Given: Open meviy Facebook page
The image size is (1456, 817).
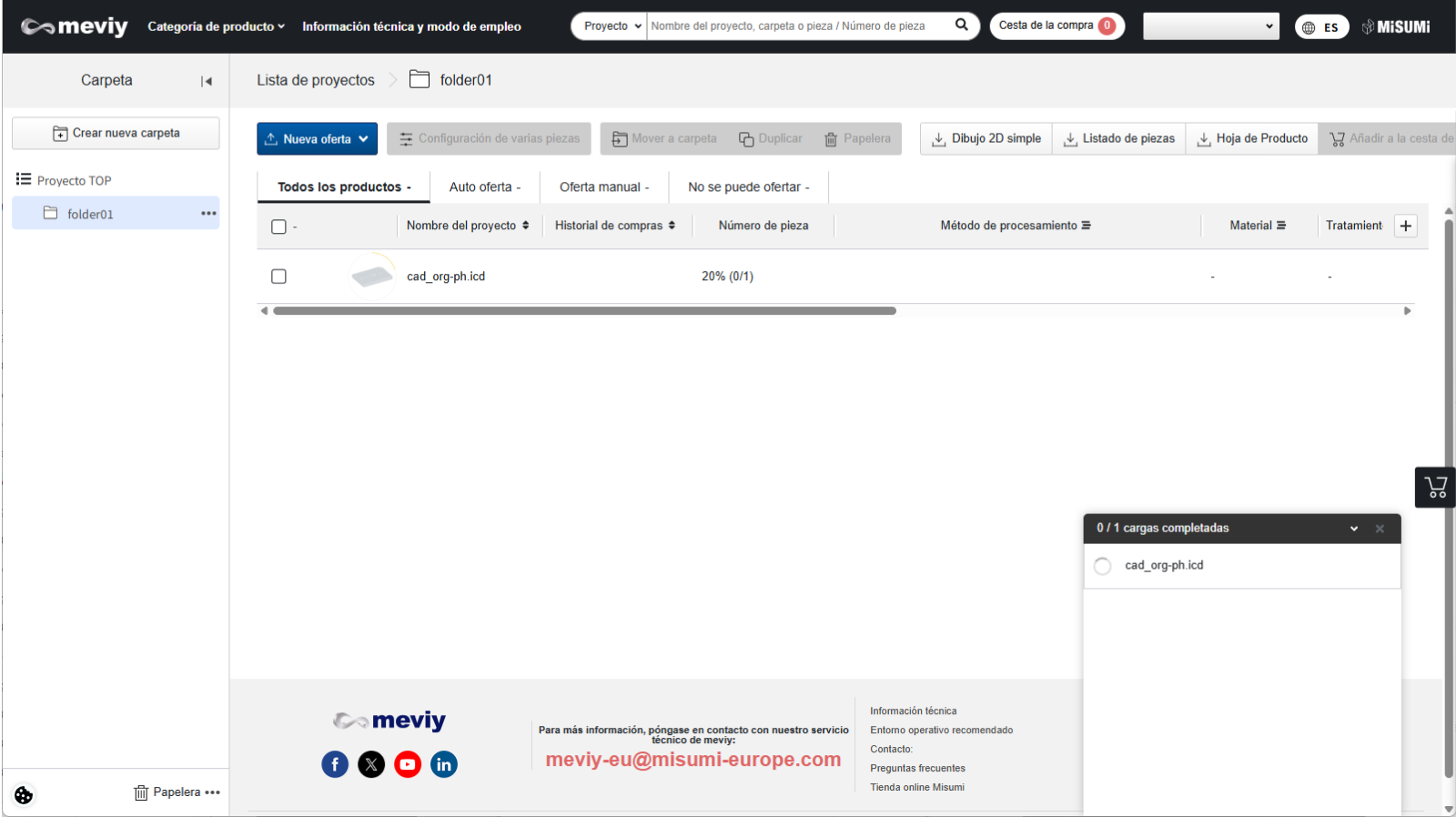Looking at the screenshot, I should pos(335,764).
